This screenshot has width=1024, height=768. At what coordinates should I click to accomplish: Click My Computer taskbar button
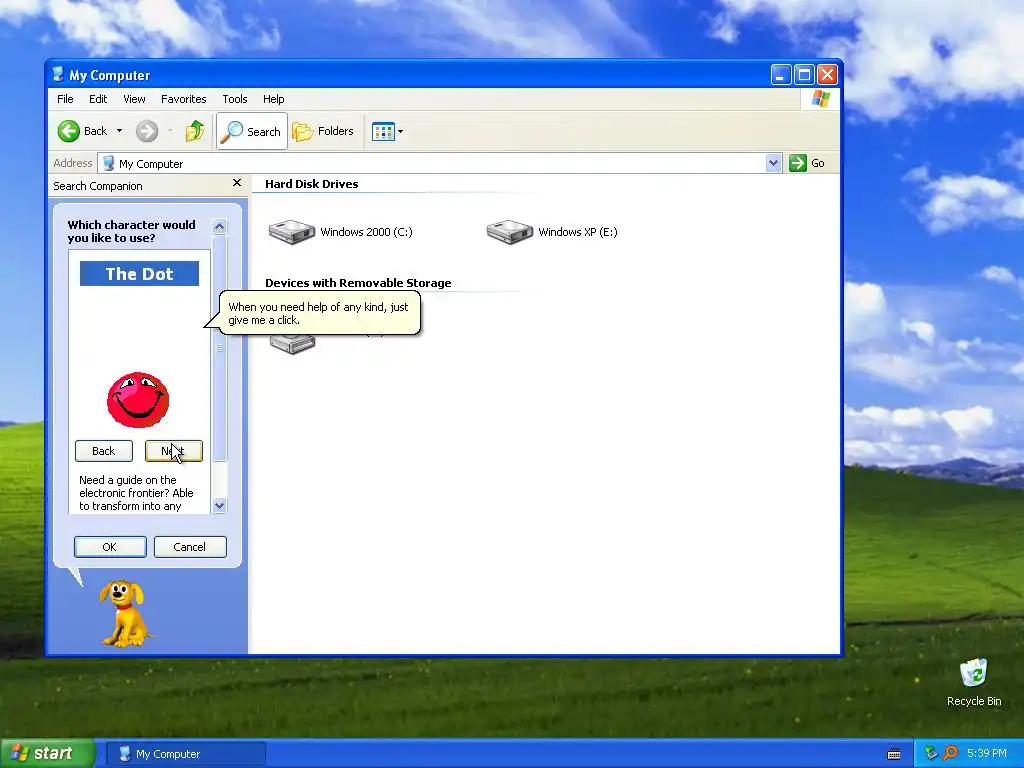point(185,754)
